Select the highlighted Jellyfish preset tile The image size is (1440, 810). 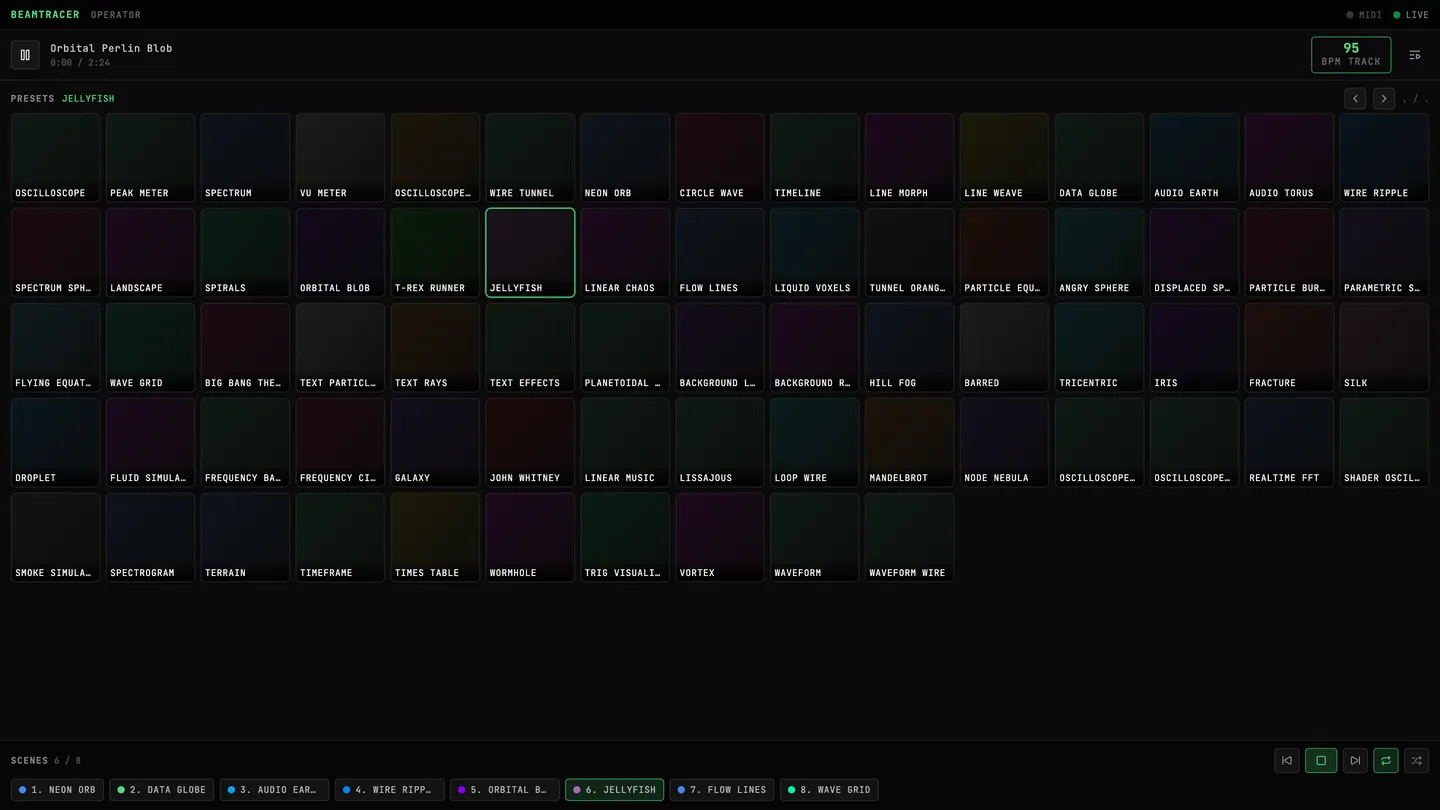click(530, 253)
